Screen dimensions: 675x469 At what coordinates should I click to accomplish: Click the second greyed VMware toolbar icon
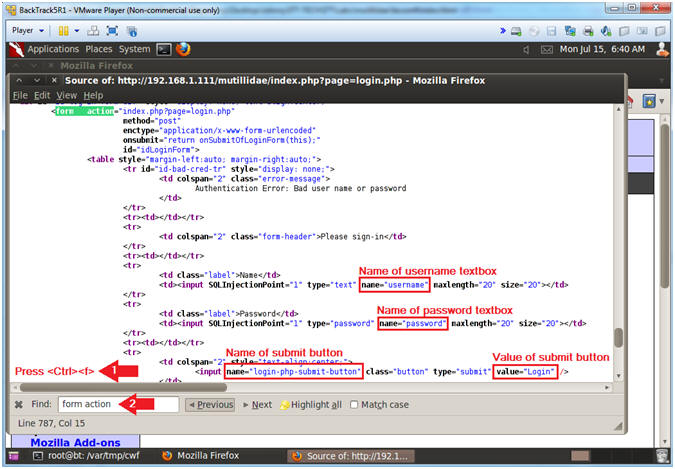642,31
